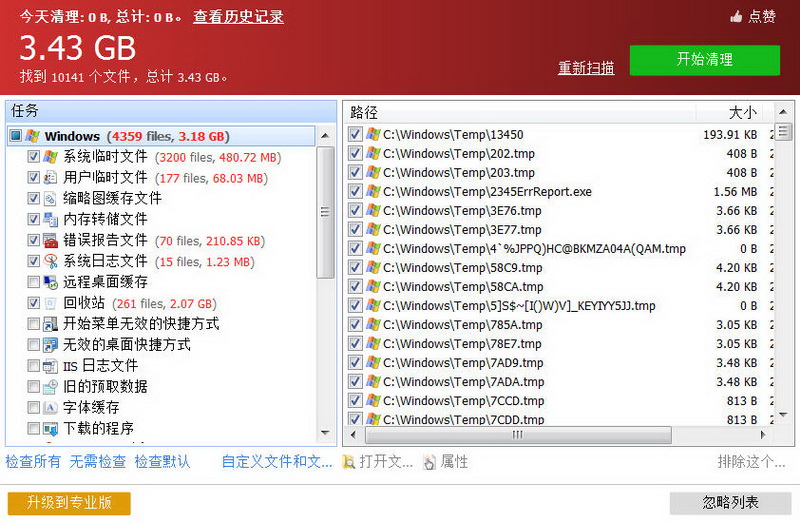
Task: Click the 内存转储文件 icon
Action: tap(51, 219)
